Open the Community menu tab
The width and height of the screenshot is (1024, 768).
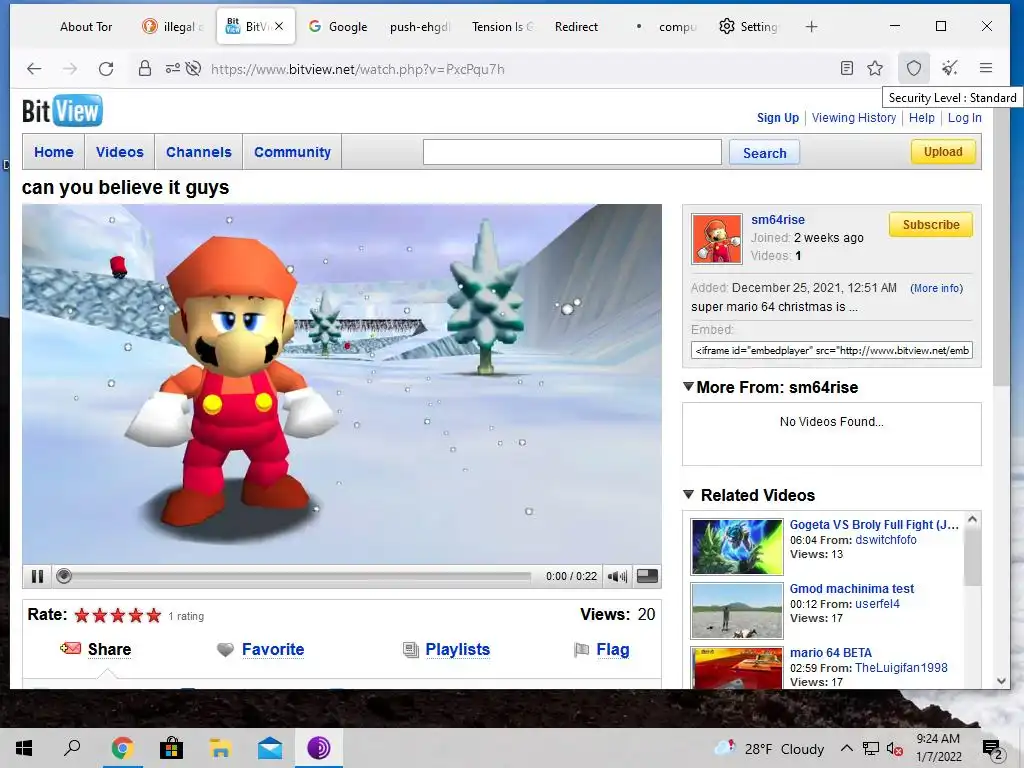tap(292, 152)
